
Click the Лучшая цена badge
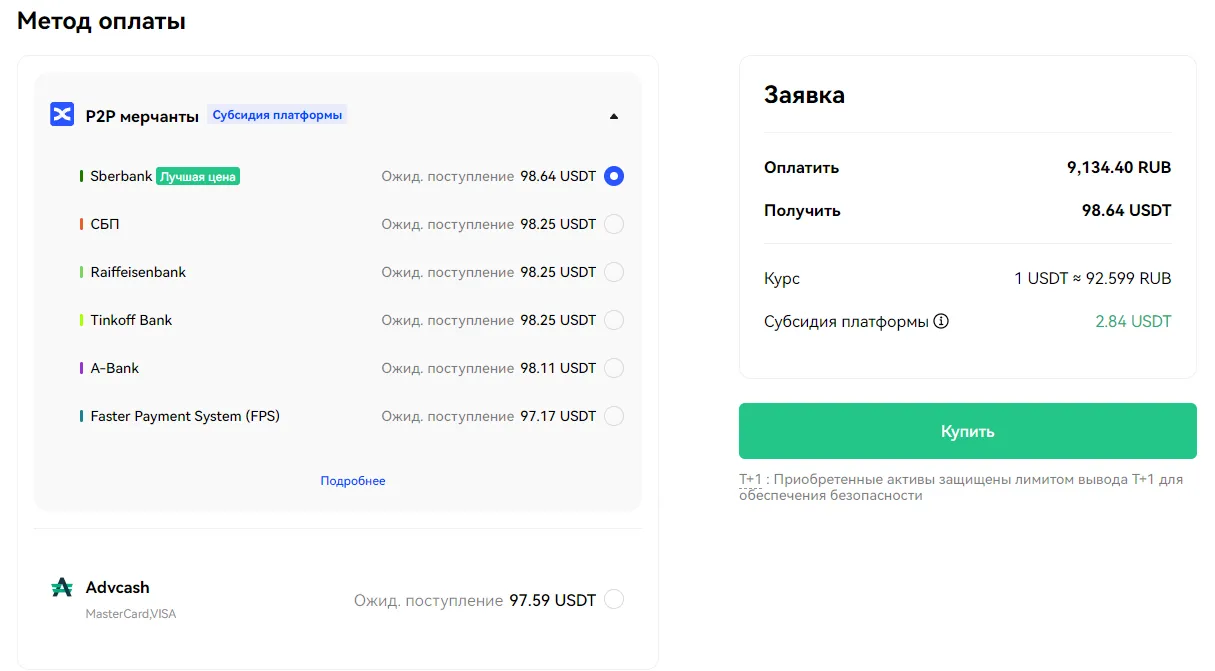(196, 175)
